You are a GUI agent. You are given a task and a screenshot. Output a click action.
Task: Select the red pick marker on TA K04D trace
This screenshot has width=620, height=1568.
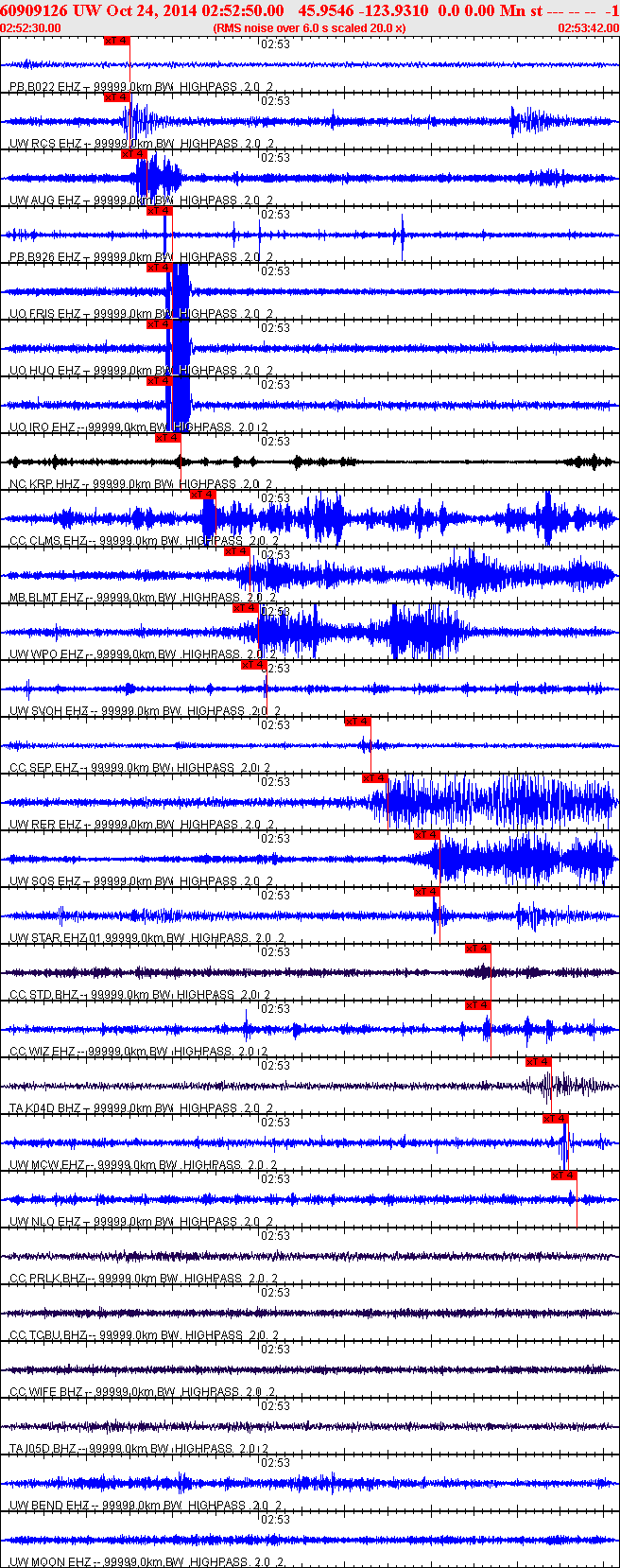tap(538, 1062)
